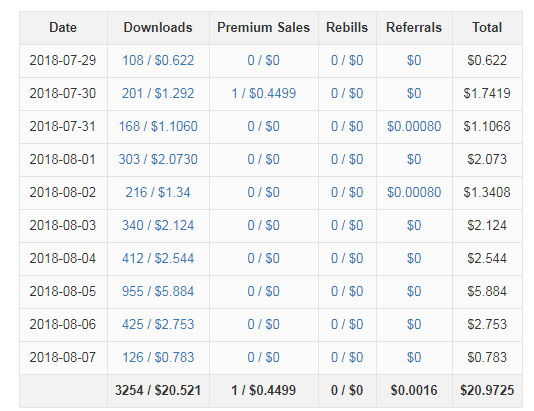534x411 pixels.
Task: Open the 955 / $5.884 downloads link
Action: click(158, 291)
